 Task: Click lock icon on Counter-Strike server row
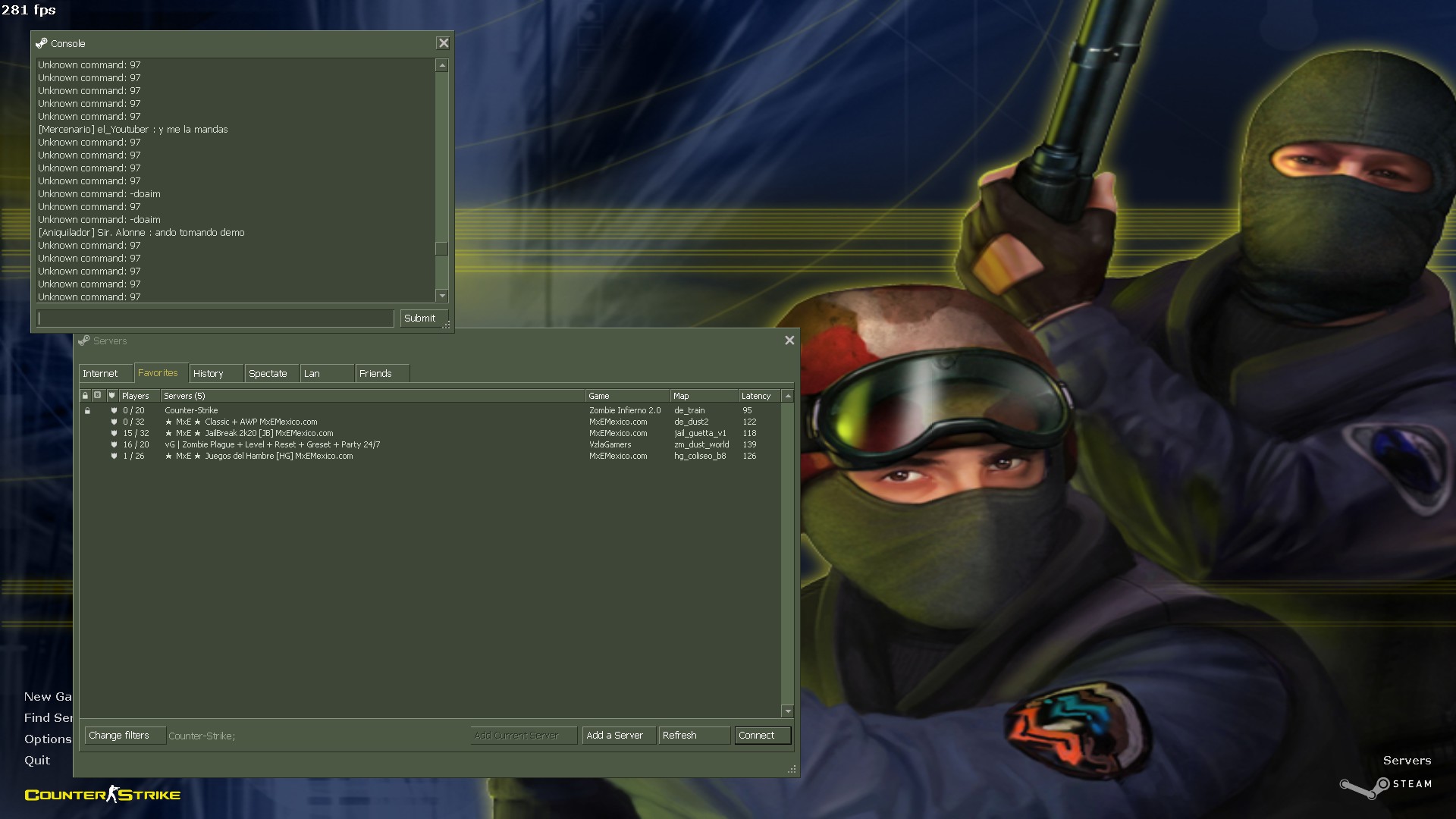pos(88,410)
